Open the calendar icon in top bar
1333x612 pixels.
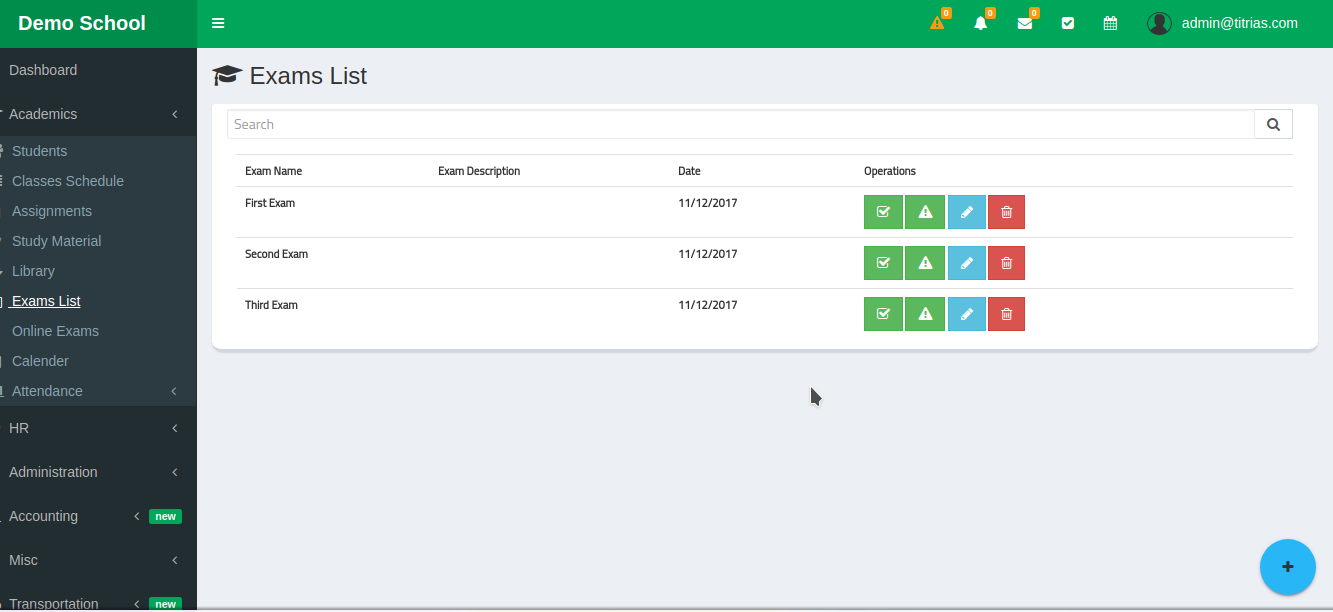[x=1110, y=23]
